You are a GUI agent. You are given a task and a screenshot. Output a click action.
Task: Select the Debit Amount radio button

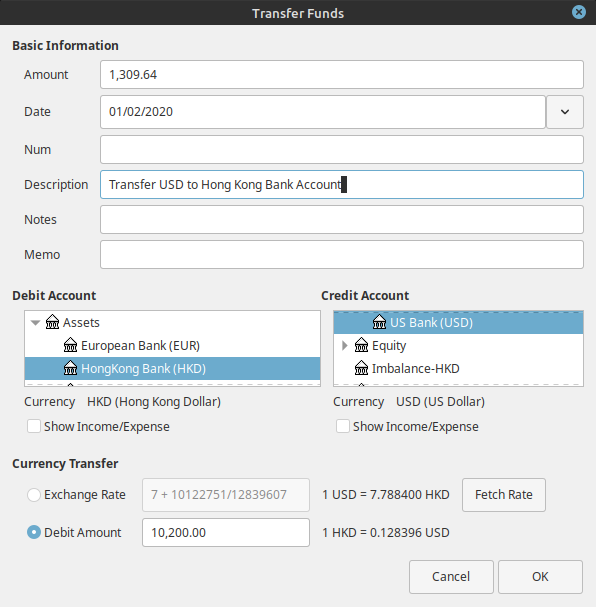[34, 532]
